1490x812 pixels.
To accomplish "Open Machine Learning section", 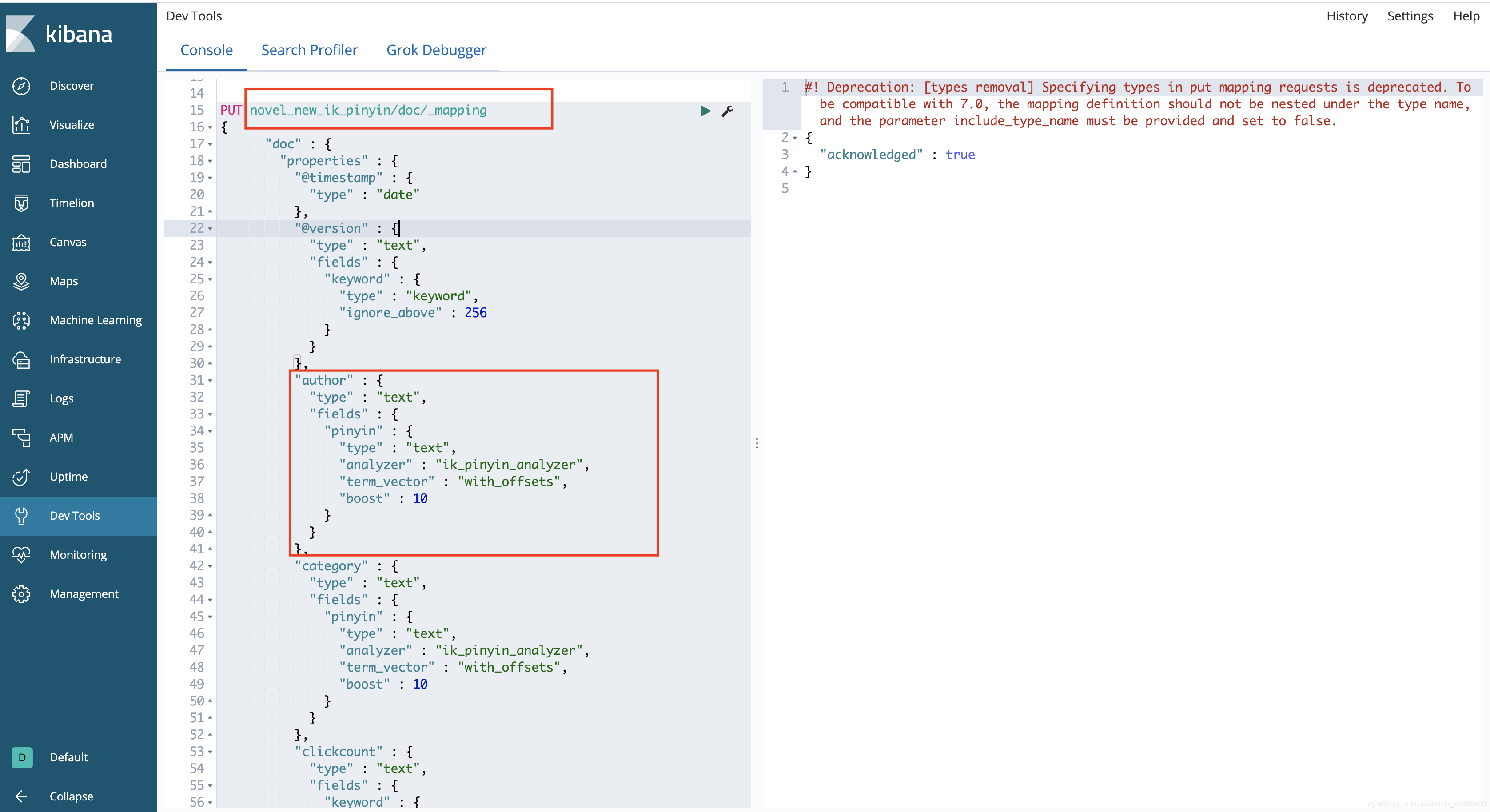I will point(96,320).
